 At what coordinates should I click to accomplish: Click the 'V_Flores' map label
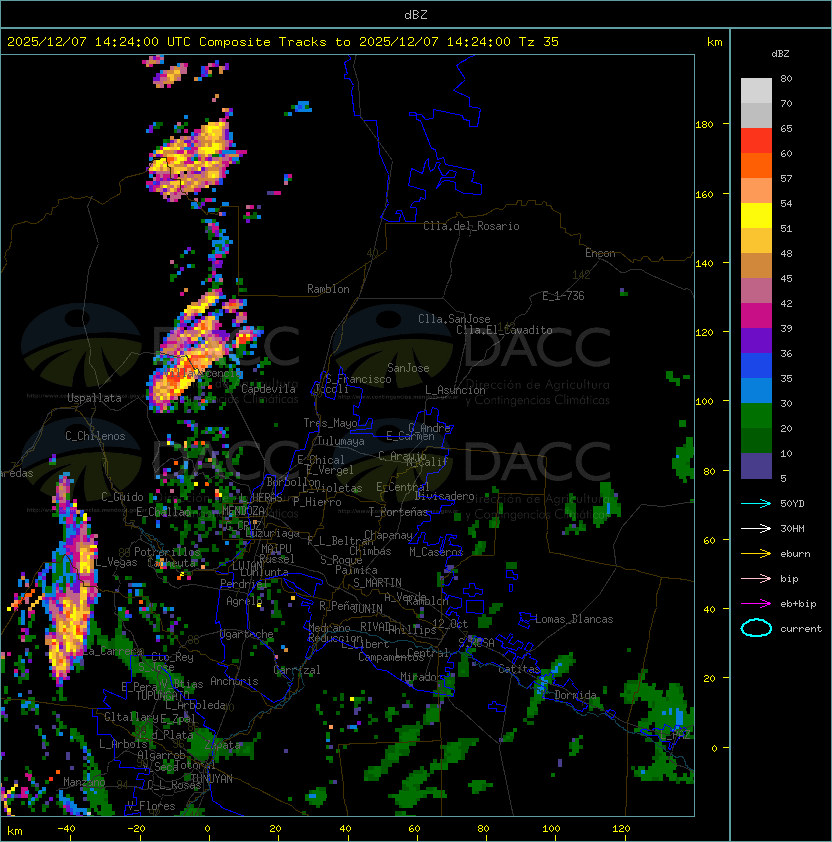pos(151,806)
